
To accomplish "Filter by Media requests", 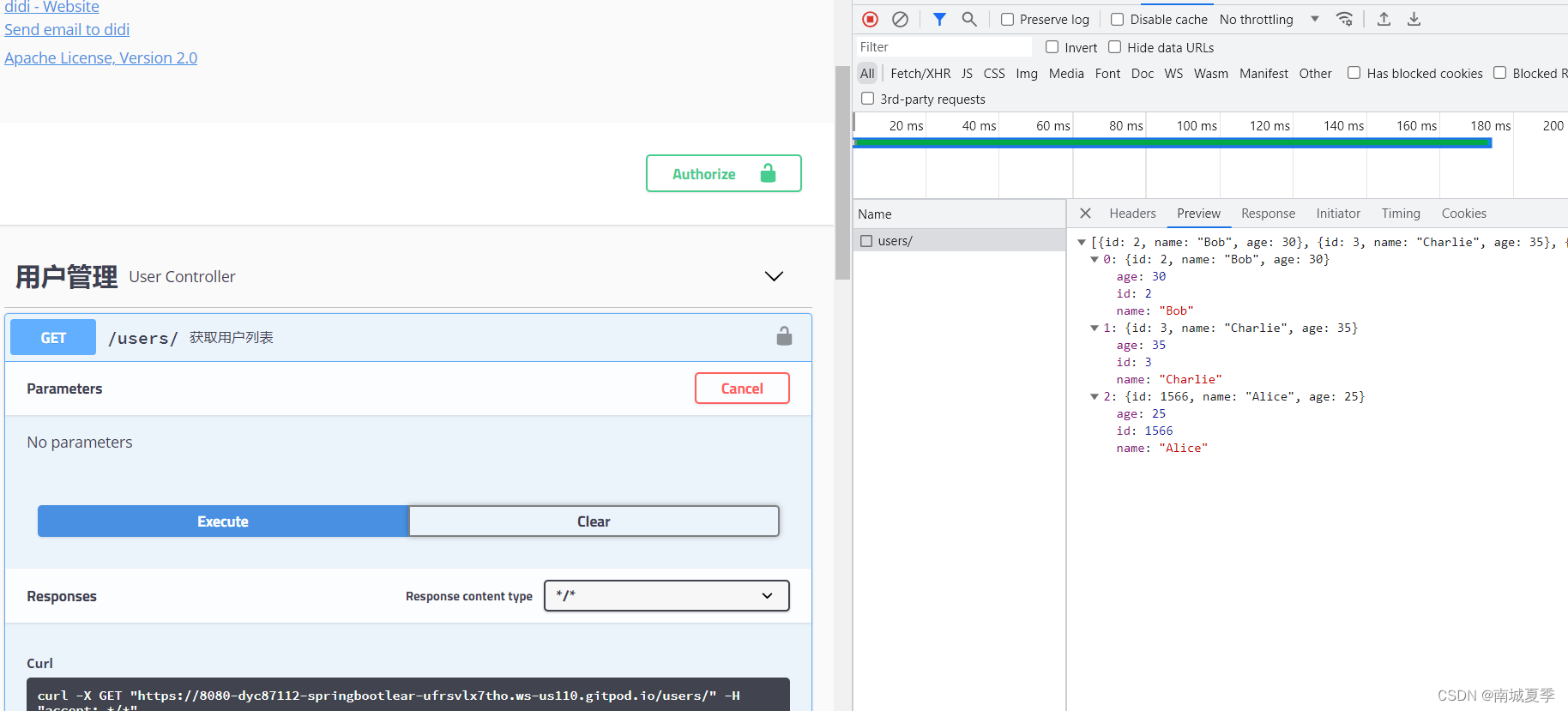I will 1066,74.
